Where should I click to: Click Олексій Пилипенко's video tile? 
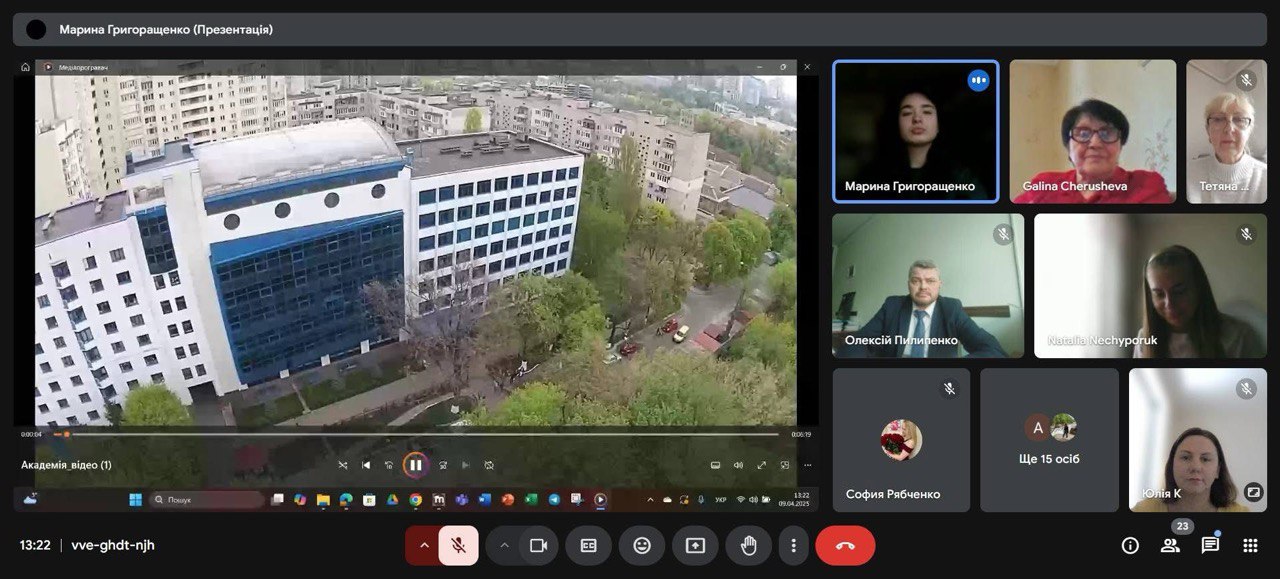pyautogui.click(x=928, y=285)
